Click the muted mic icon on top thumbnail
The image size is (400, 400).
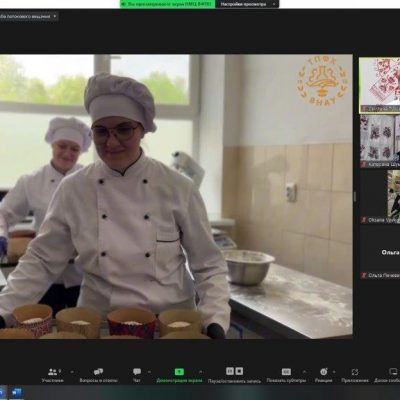pos(364,109)
